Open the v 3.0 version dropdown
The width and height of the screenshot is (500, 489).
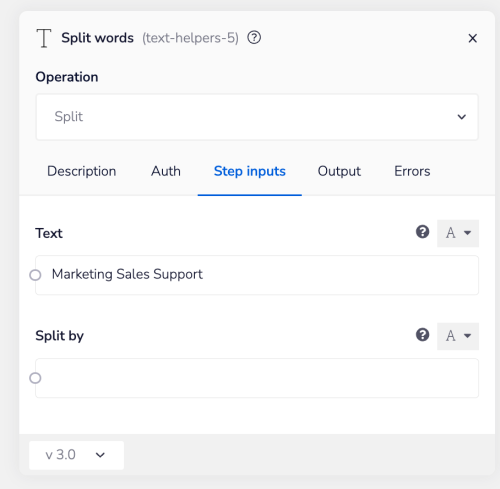pyautogui.click(x=76, y=455)
